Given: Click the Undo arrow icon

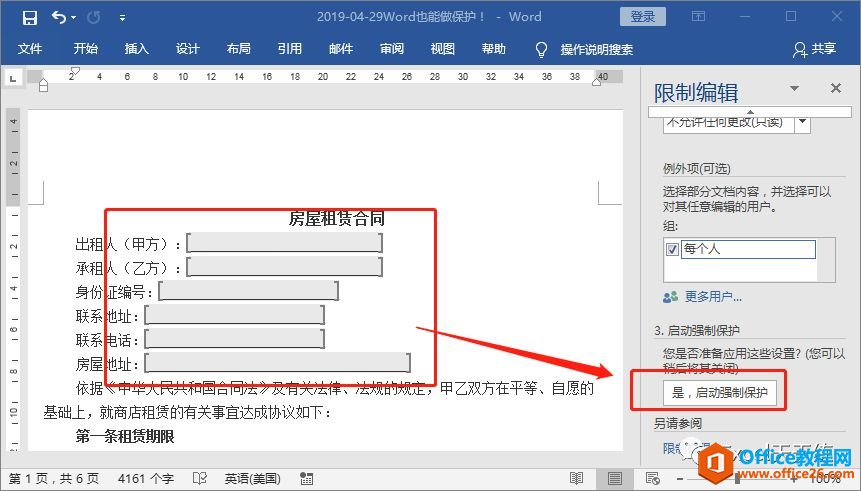Looking at the screenshot, I should [58, 17].
